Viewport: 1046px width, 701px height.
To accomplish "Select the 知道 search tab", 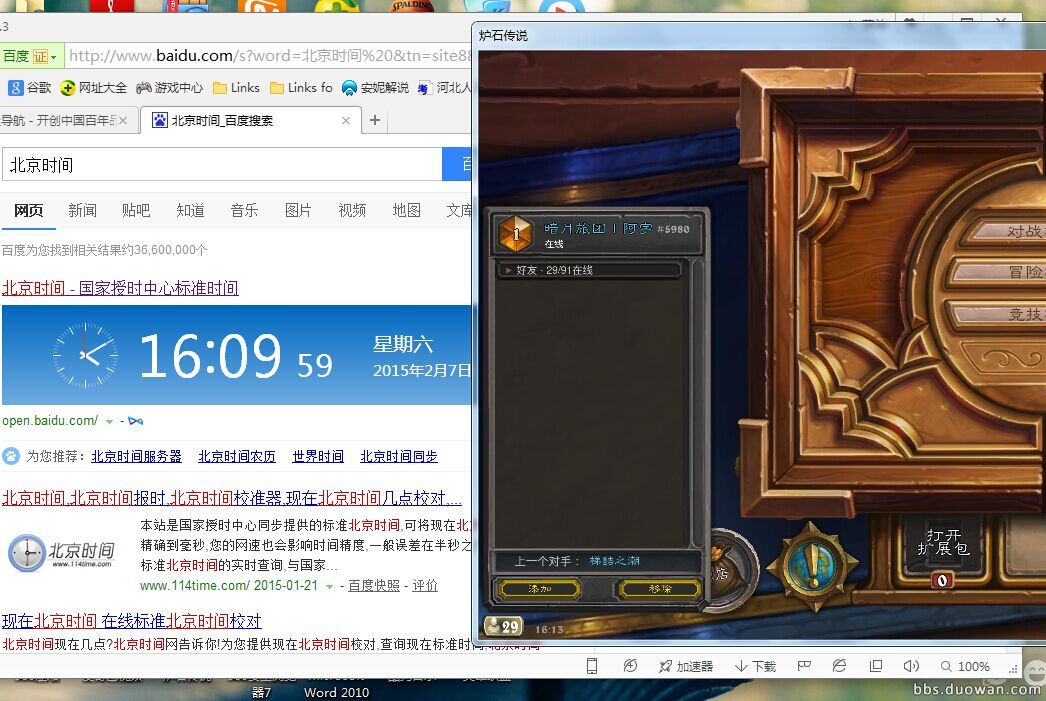I will pos(190,210).
